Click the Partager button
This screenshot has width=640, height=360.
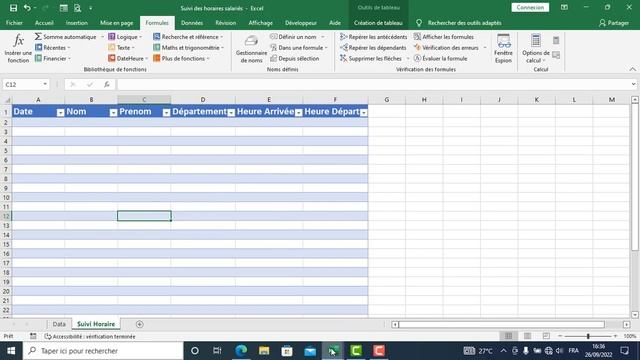(614, 23)
